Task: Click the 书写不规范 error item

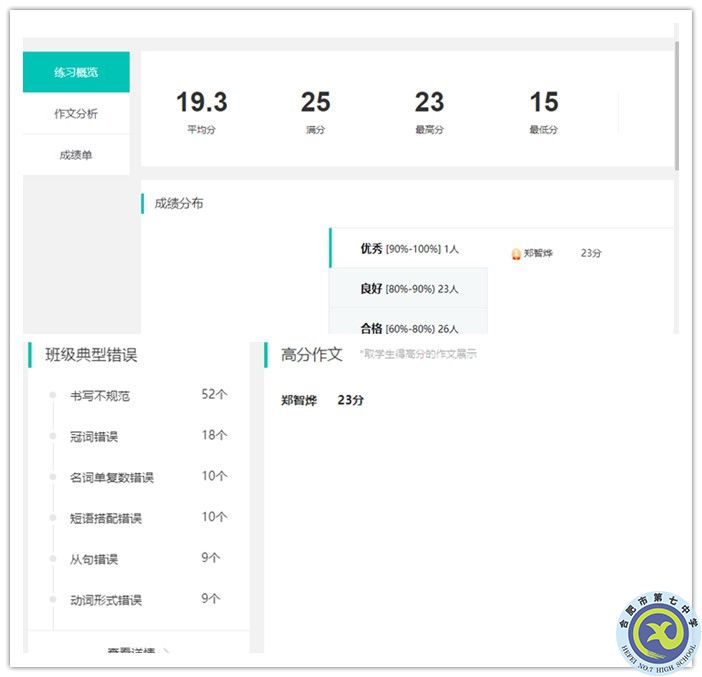Action: coord(100,396)
